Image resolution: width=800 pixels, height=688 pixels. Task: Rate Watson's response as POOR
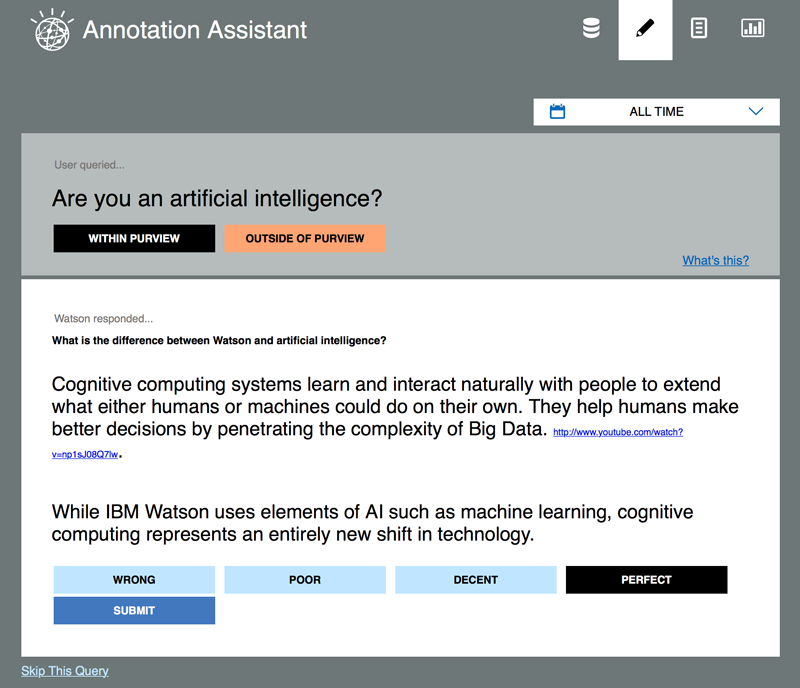point(305,580)
